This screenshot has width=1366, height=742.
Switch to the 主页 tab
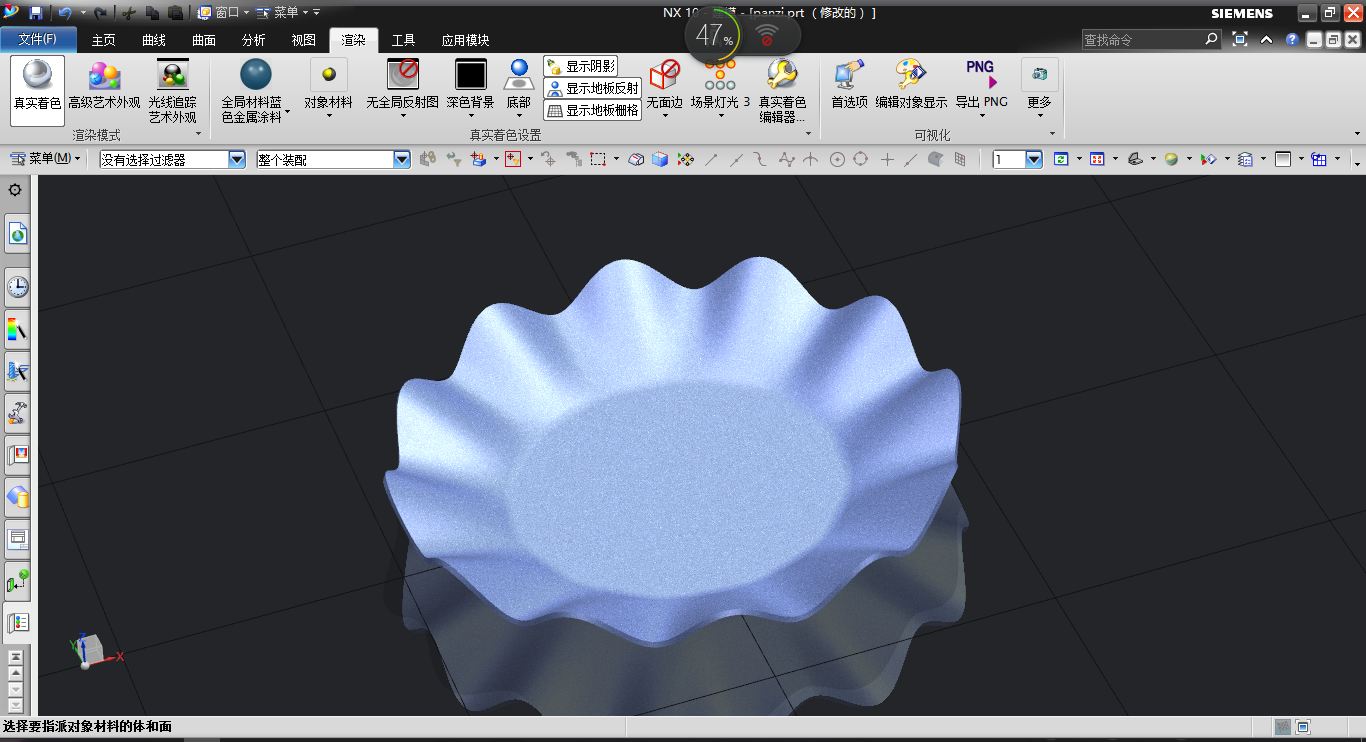(104, 40)
